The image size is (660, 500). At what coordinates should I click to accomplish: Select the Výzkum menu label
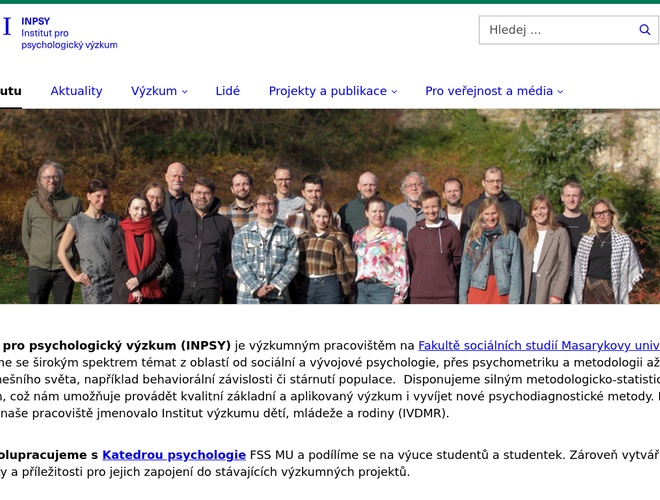click(153, 91)
